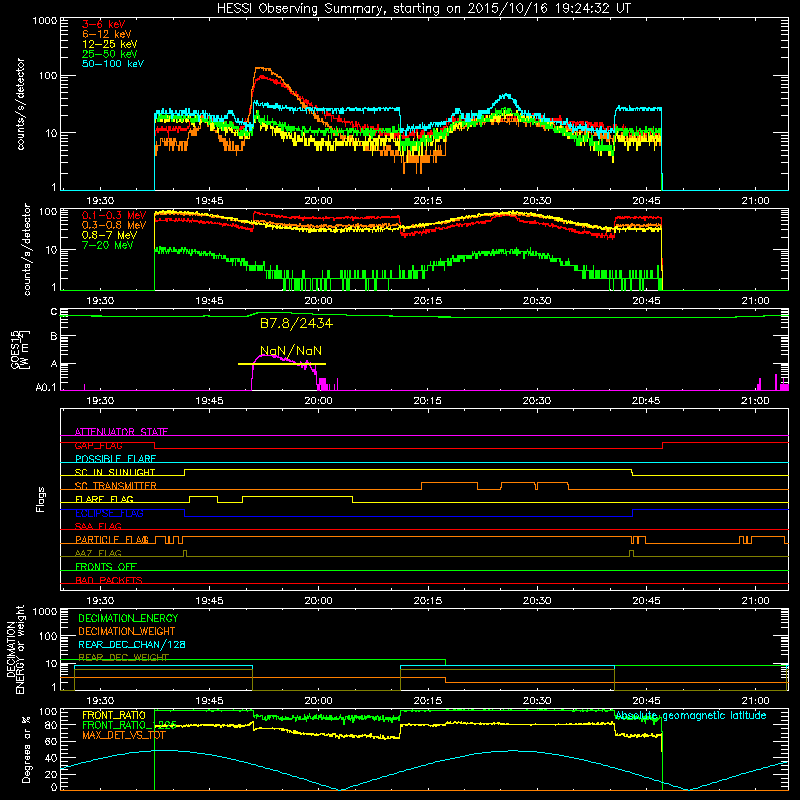The height and width of the screenshot is (800, 800).
Task: Click the PARTICLE_FLAG label
Action: [112, 540]
